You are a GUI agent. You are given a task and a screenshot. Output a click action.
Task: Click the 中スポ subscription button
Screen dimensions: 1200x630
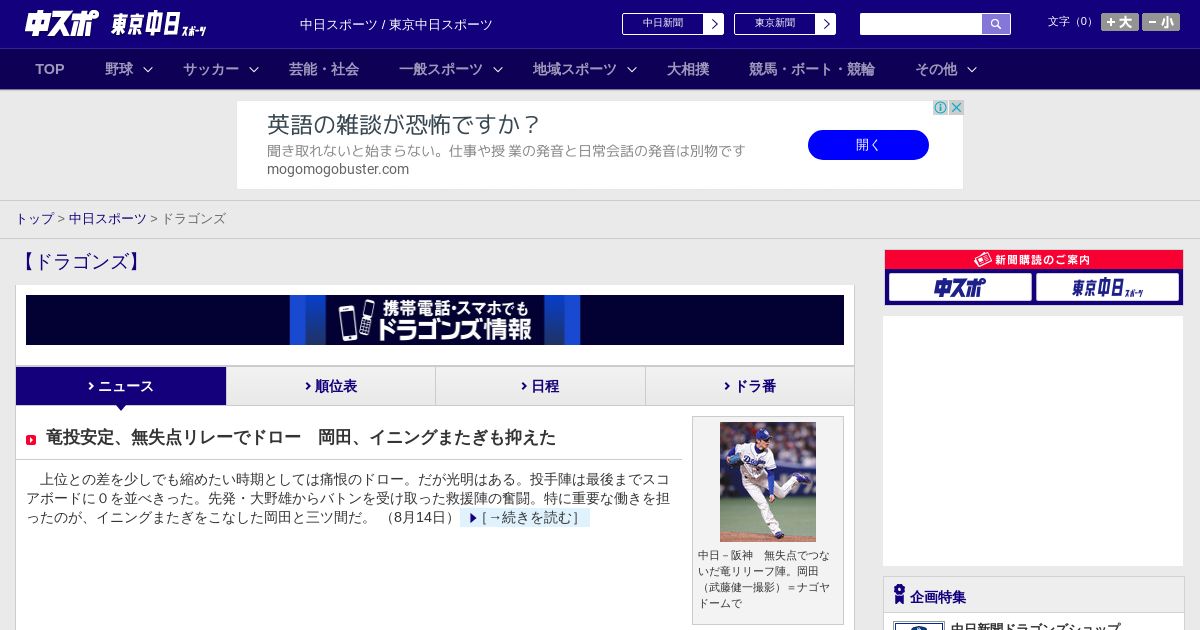(x=960, y=287)
